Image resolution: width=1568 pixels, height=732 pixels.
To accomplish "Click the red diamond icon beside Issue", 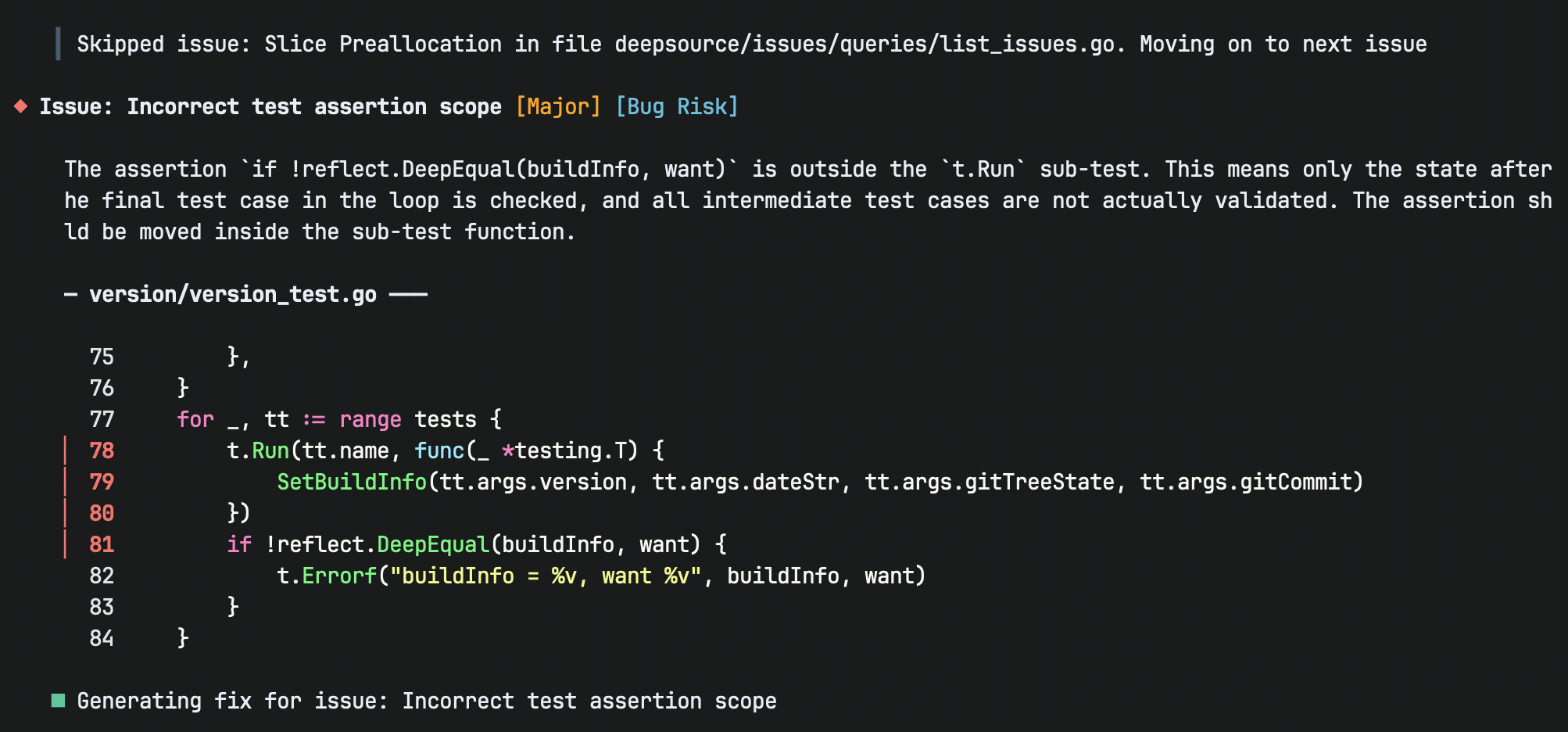I will click(x=21, y=106).
